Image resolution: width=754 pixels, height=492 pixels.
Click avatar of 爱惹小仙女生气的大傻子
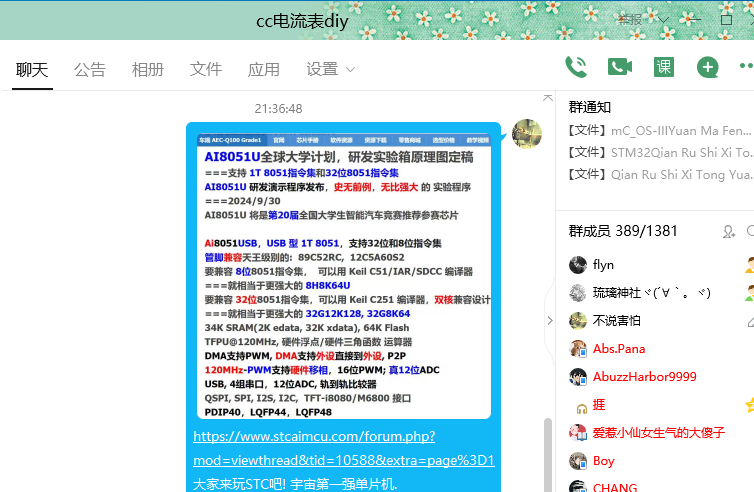click(x=578, y=433)
